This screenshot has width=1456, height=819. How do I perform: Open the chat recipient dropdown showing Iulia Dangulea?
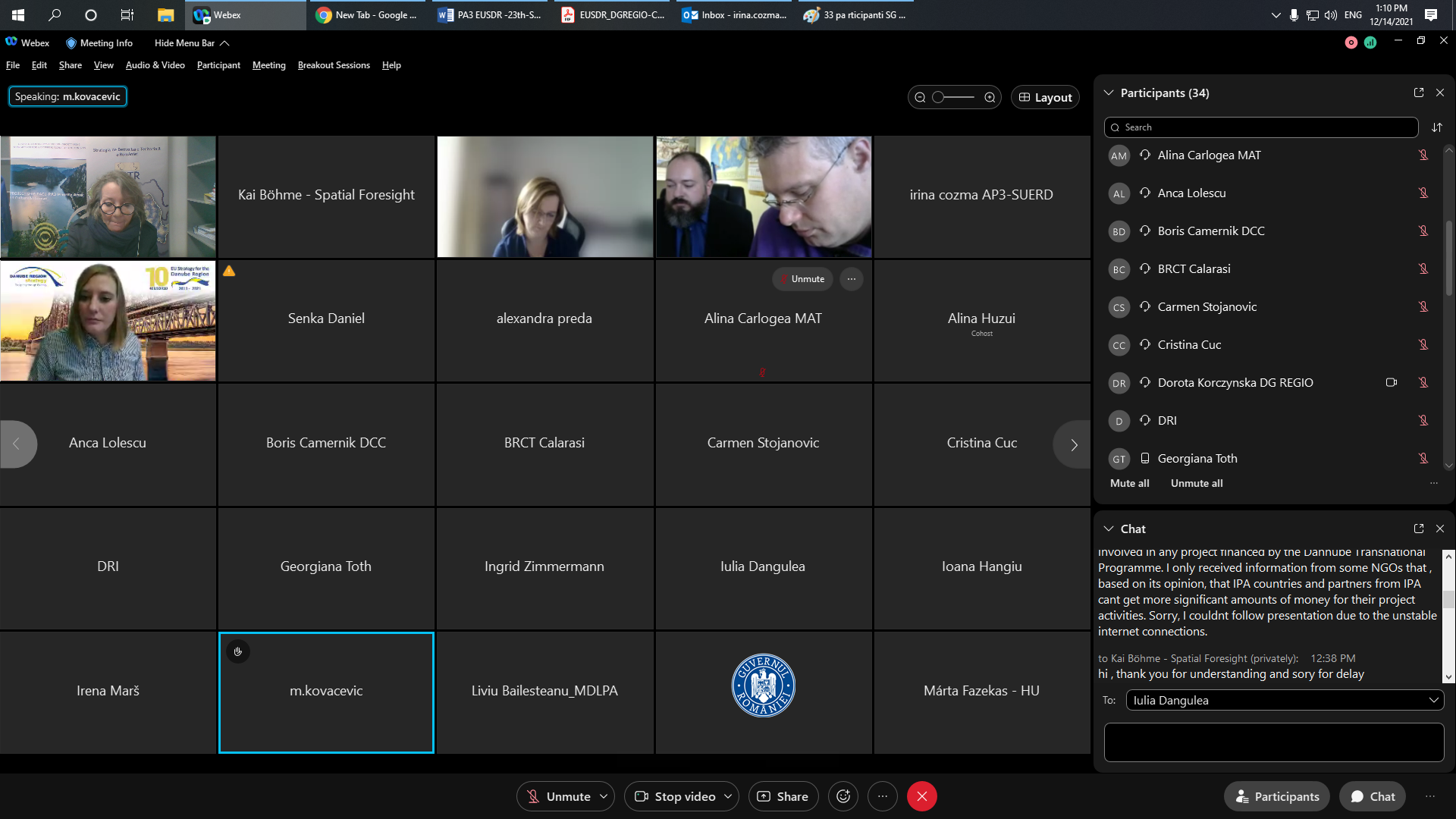point(1285,700)
